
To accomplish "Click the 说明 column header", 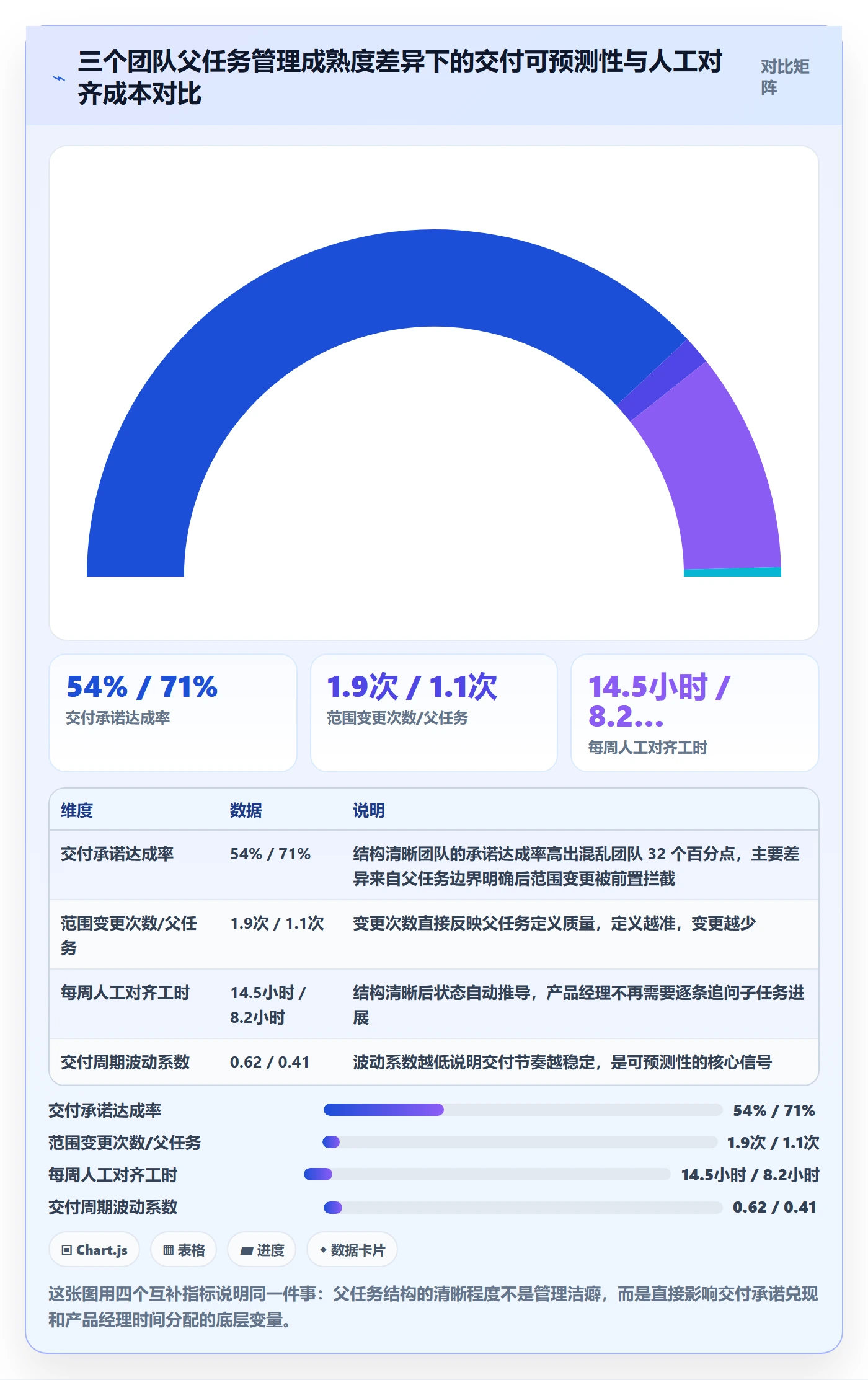I will (x=369, y=810).
